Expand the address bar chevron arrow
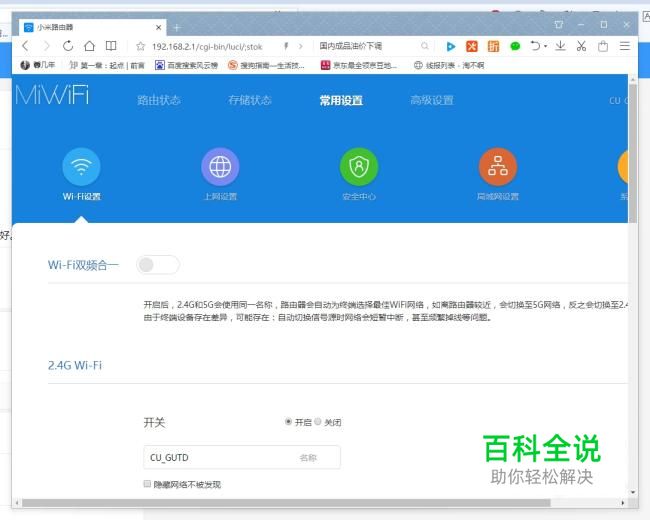The image size is (650, 520). click(301, 46)
